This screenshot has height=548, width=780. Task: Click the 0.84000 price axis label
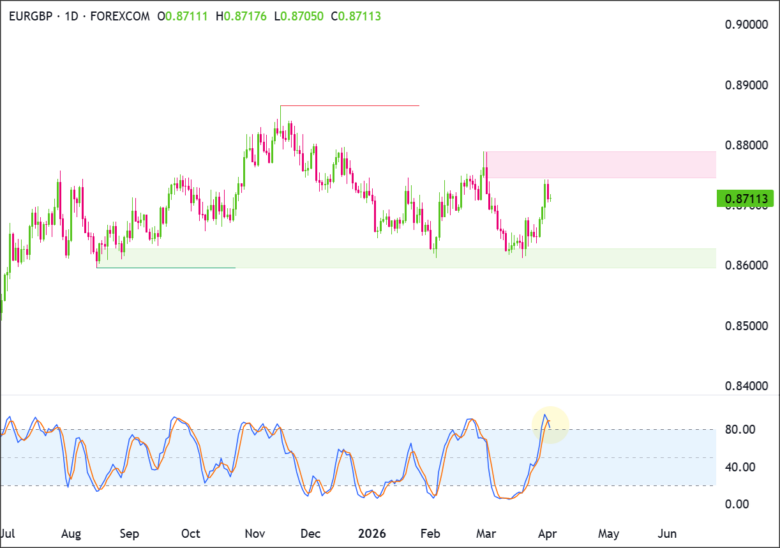pyautogui.click(x=746, y=386)
